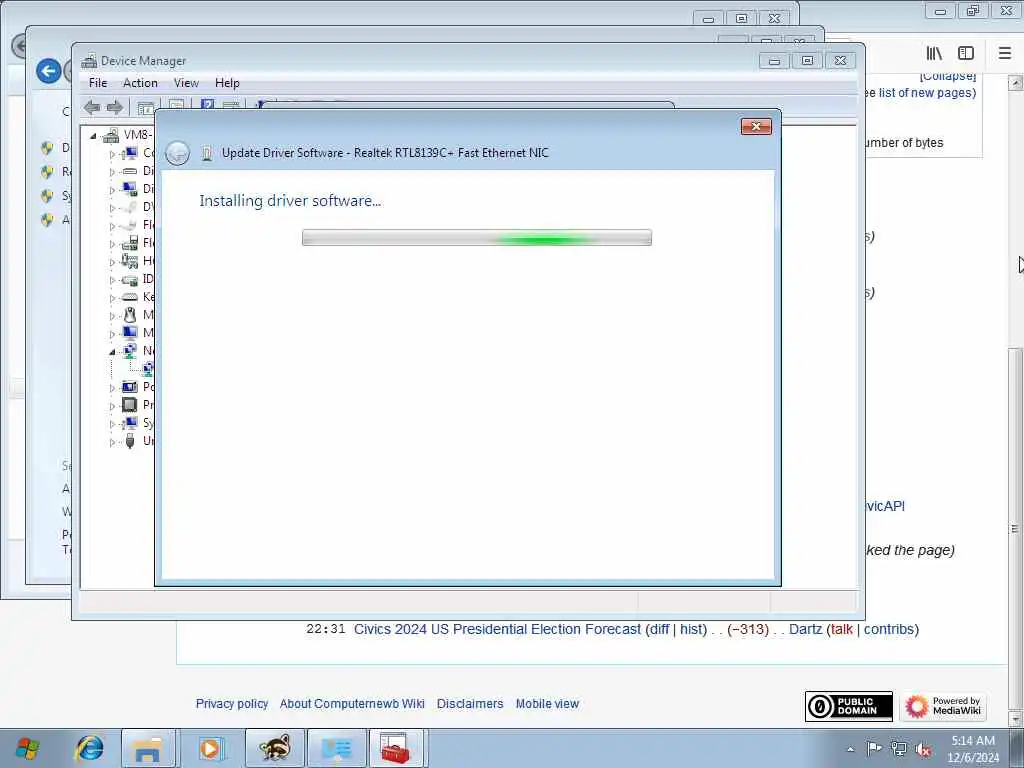
Task: Select the Processors category chip icon
Action: tap(130, 405)
